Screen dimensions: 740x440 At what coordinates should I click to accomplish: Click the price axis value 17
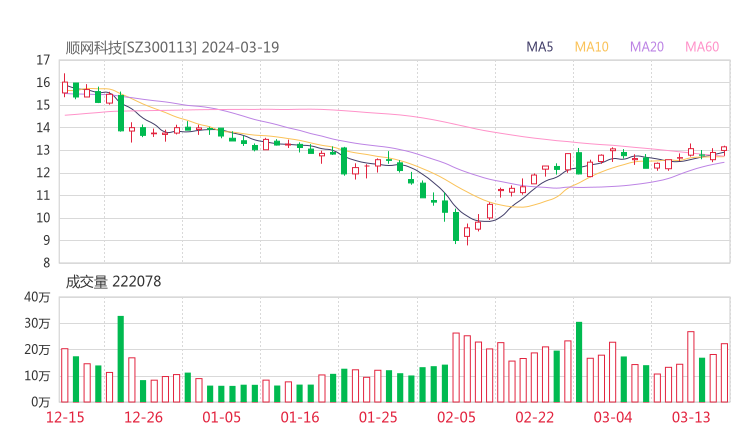pyautogui.click(x=43, y=60)
